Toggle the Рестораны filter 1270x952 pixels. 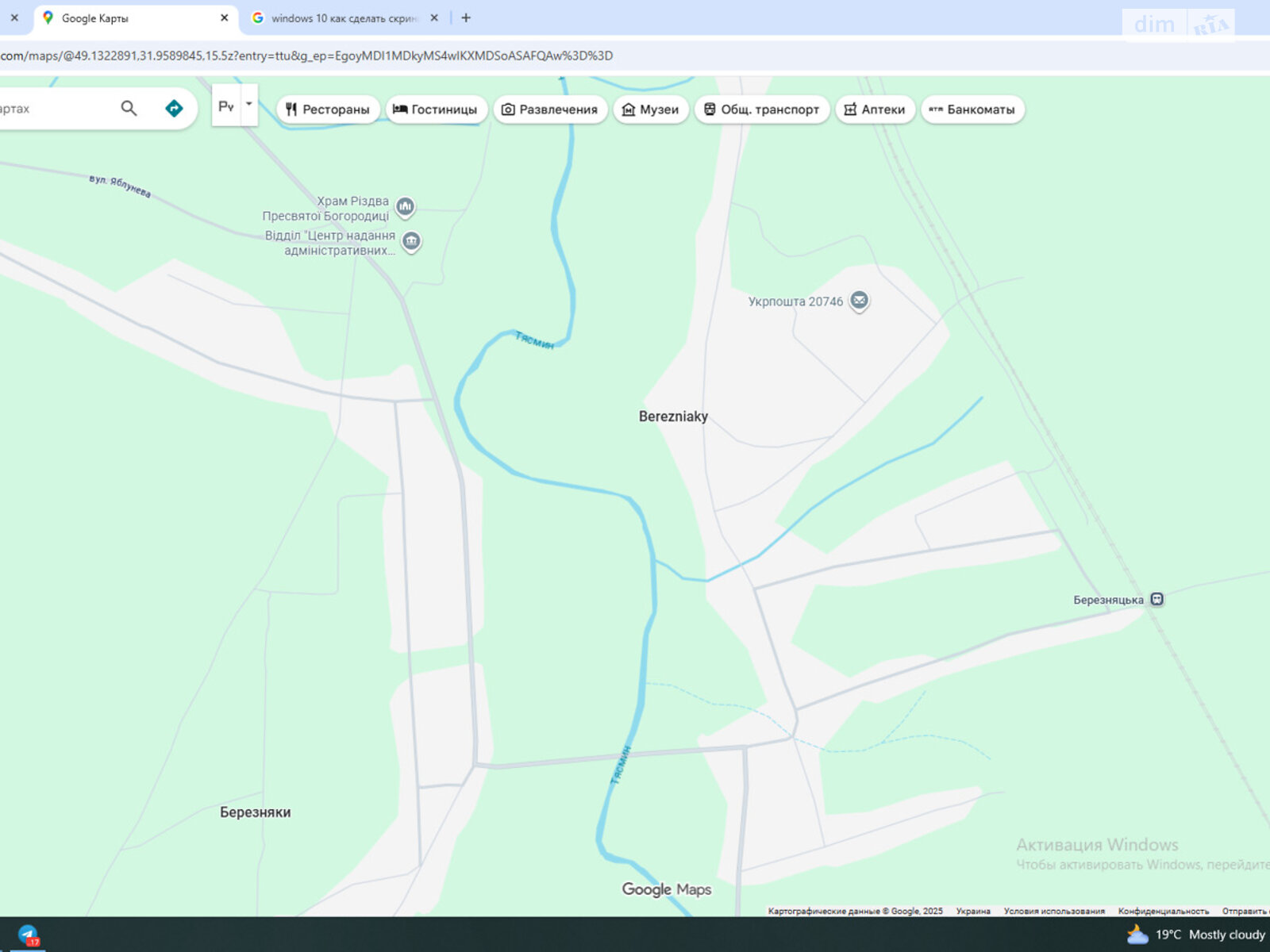pos(328,109)
